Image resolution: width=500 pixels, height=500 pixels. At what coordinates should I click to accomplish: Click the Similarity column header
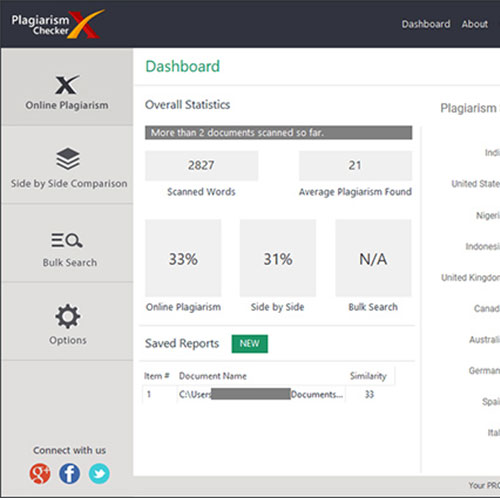368,376
